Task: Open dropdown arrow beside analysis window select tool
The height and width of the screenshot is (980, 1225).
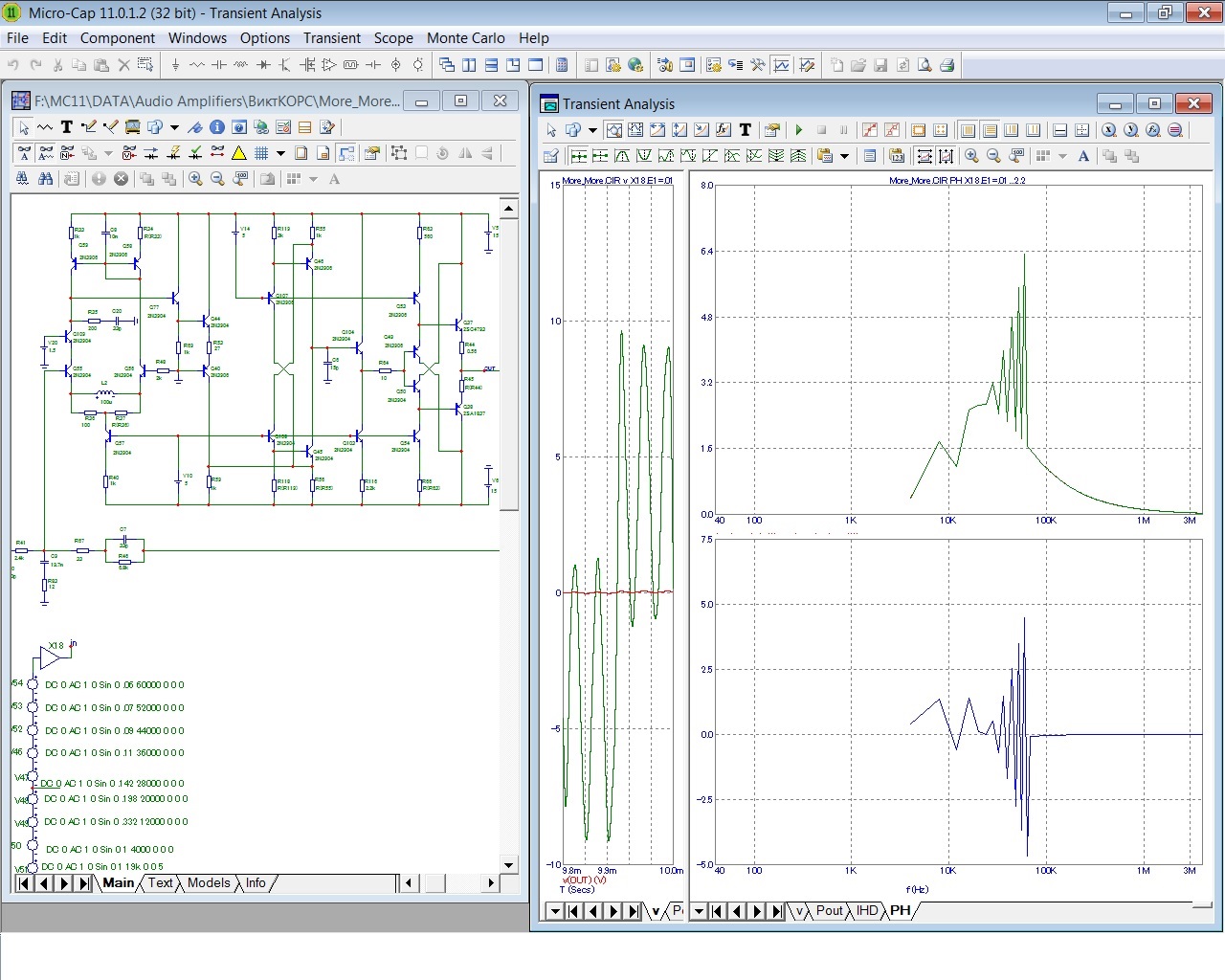Action: [x=592, y=130]
